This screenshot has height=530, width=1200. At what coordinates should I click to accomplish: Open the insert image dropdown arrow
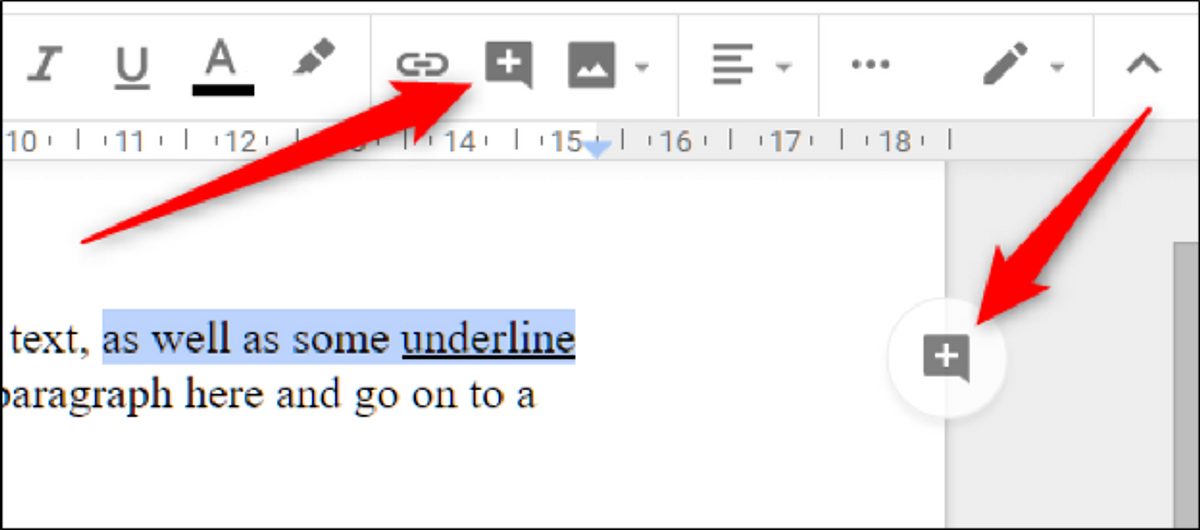point(642,67)
